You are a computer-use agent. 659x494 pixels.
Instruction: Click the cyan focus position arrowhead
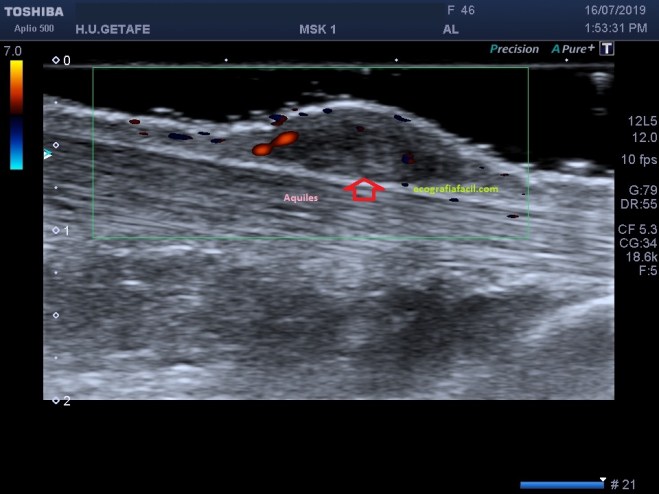[x=47, y=154]
